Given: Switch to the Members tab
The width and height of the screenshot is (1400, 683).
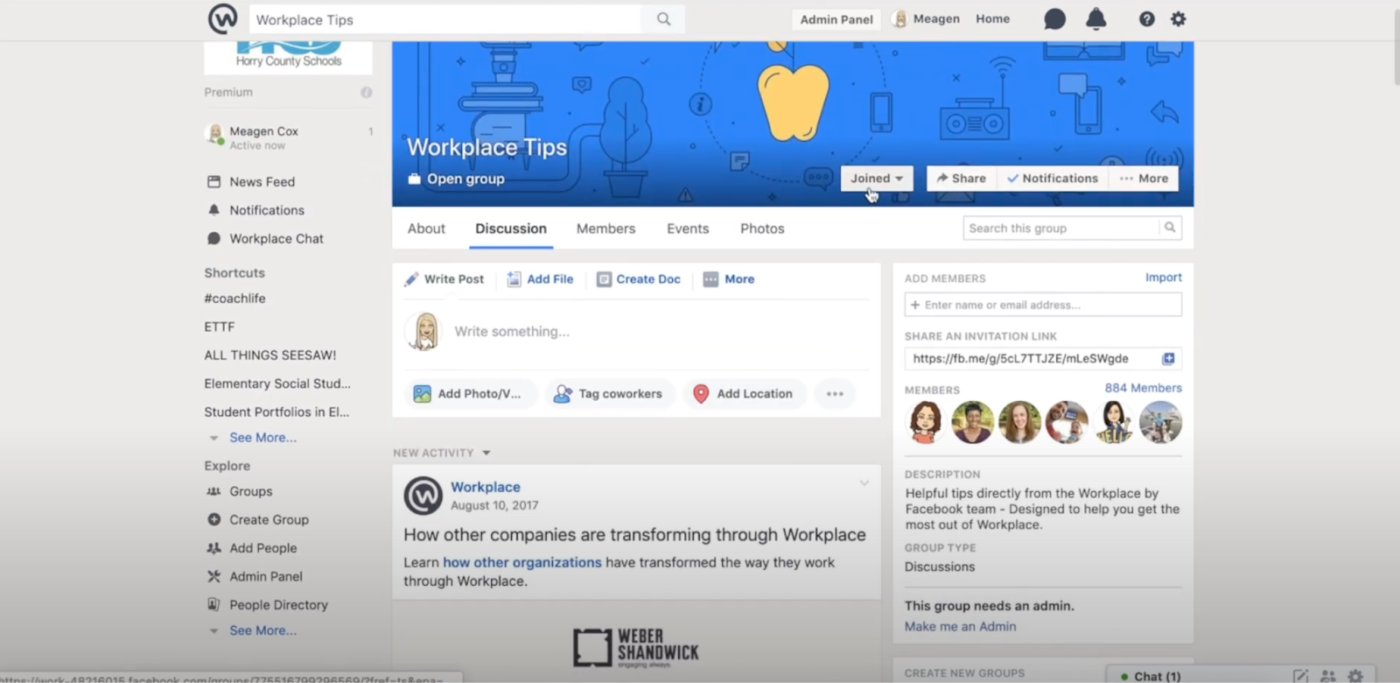Looking at the screenshot, I should 606,229.
